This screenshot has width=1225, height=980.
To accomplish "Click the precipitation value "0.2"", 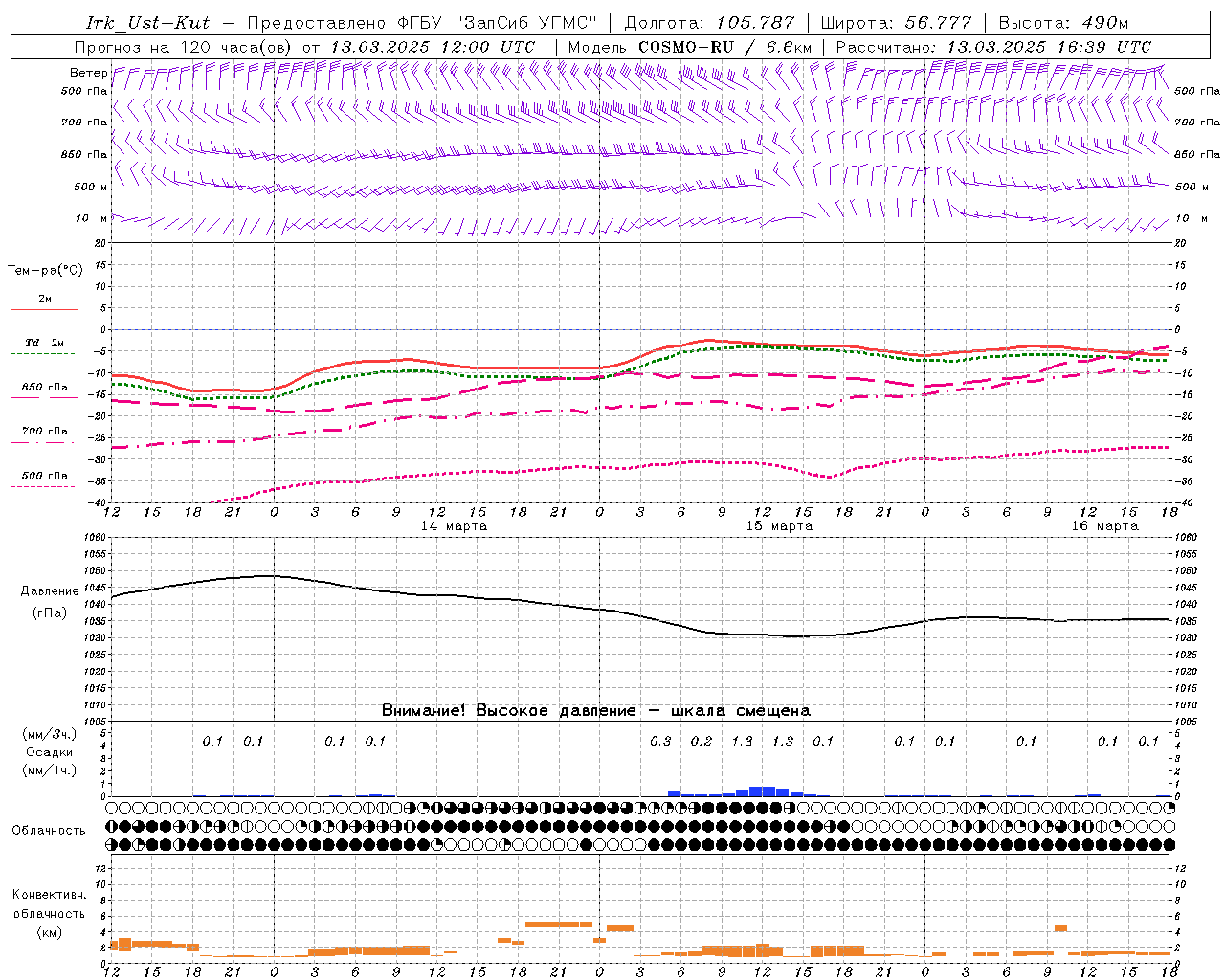I will point(702,741).
